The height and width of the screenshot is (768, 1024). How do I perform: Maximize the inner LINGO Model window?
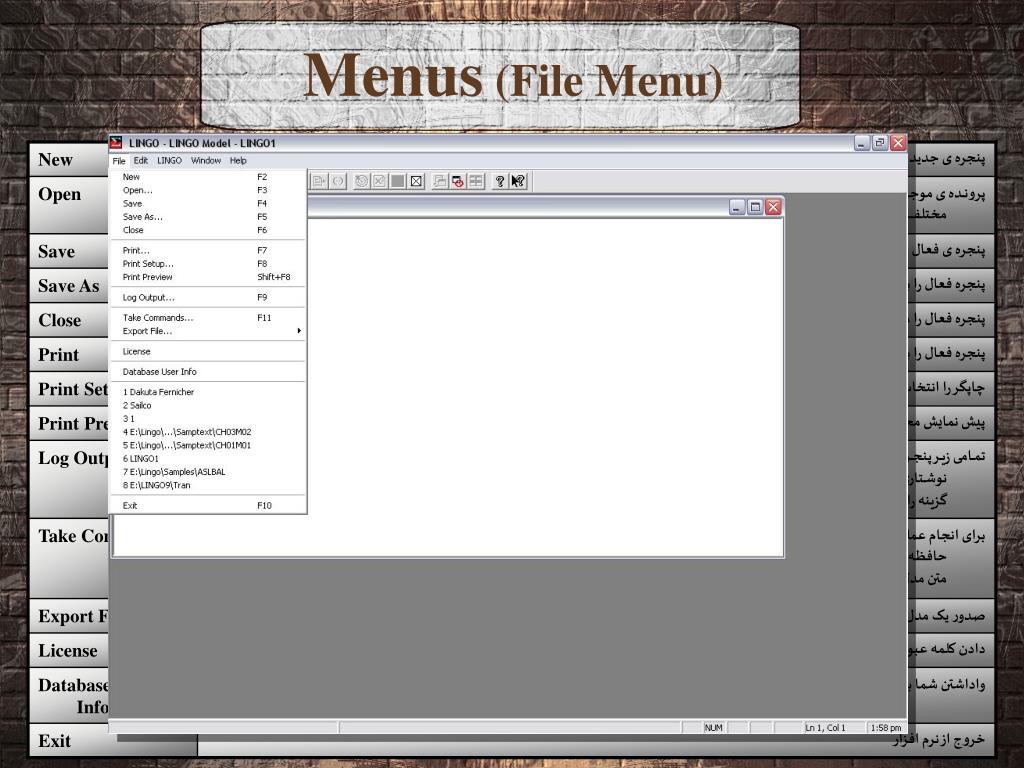click(x=755, y=207)
